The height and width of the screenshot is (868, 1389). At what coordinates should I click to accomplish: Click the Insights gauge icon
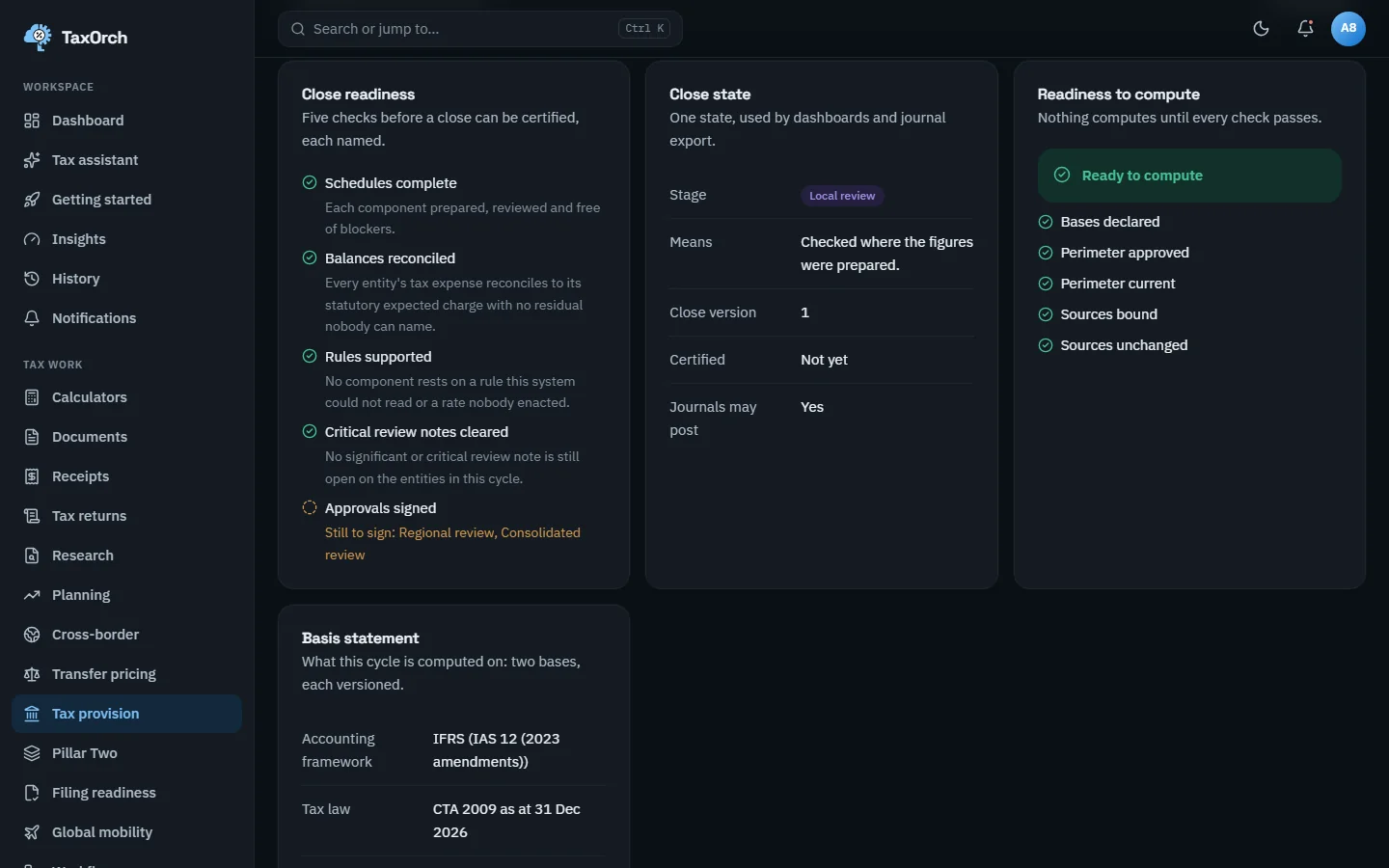32,239
